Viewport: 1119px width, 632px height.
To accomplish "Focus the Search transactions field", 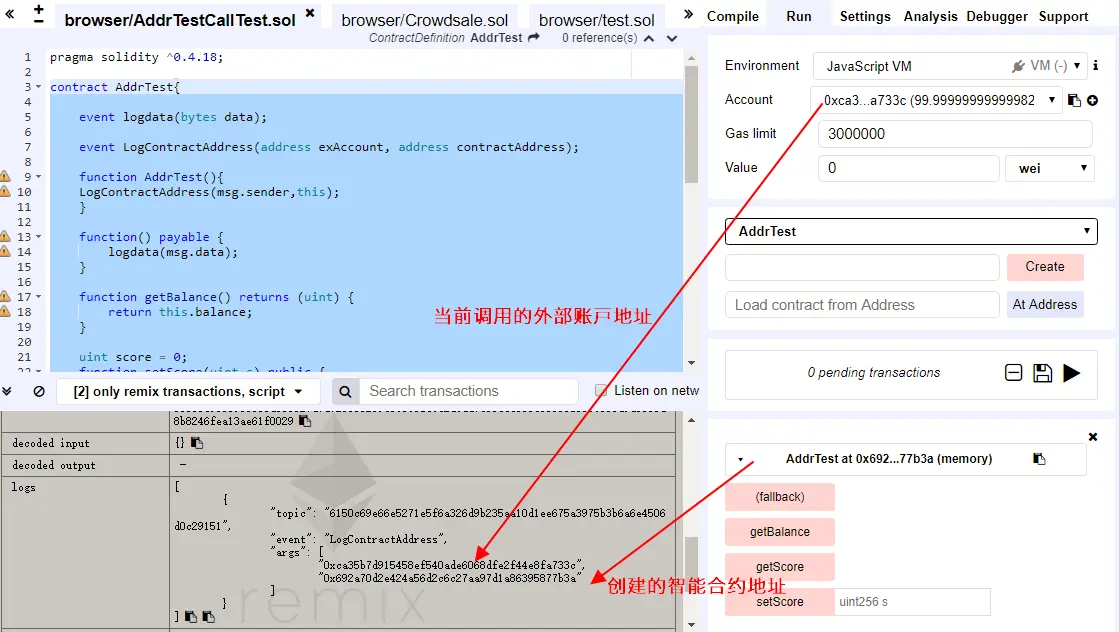I will click(x=468, y=391).
